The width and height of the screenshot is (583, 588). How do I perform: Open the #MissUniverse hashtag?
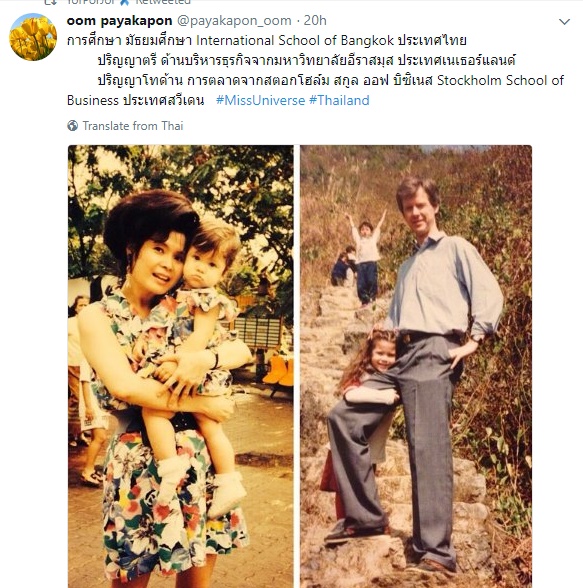261,100
